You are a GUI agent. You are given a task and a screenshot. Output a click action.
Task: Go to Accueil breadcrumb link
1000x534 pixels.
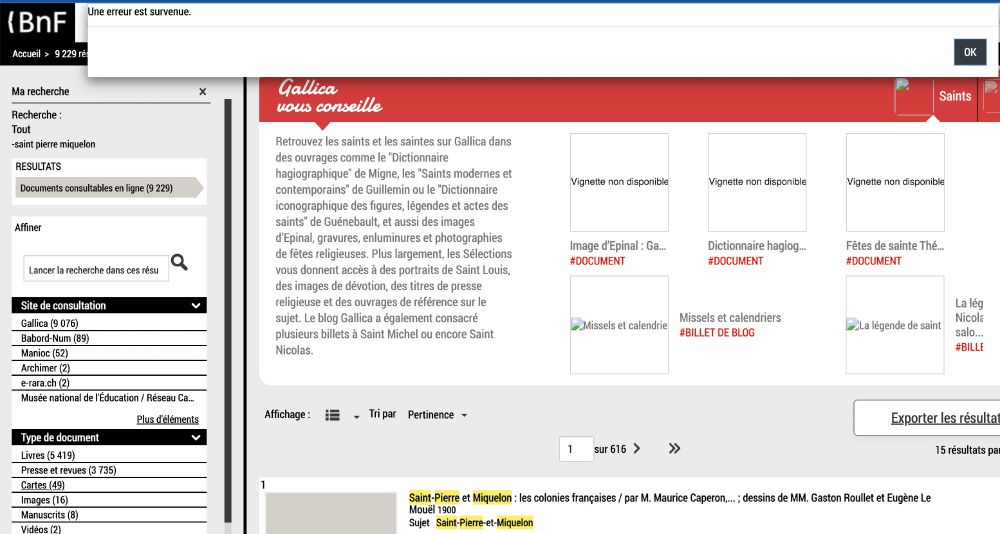click(26, 54)
